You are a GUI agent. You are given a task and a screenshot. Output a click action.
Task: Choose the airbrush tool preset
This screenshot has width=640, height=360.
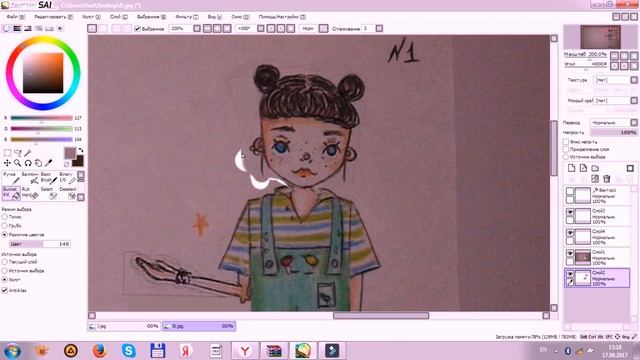(x=30, y=178)
